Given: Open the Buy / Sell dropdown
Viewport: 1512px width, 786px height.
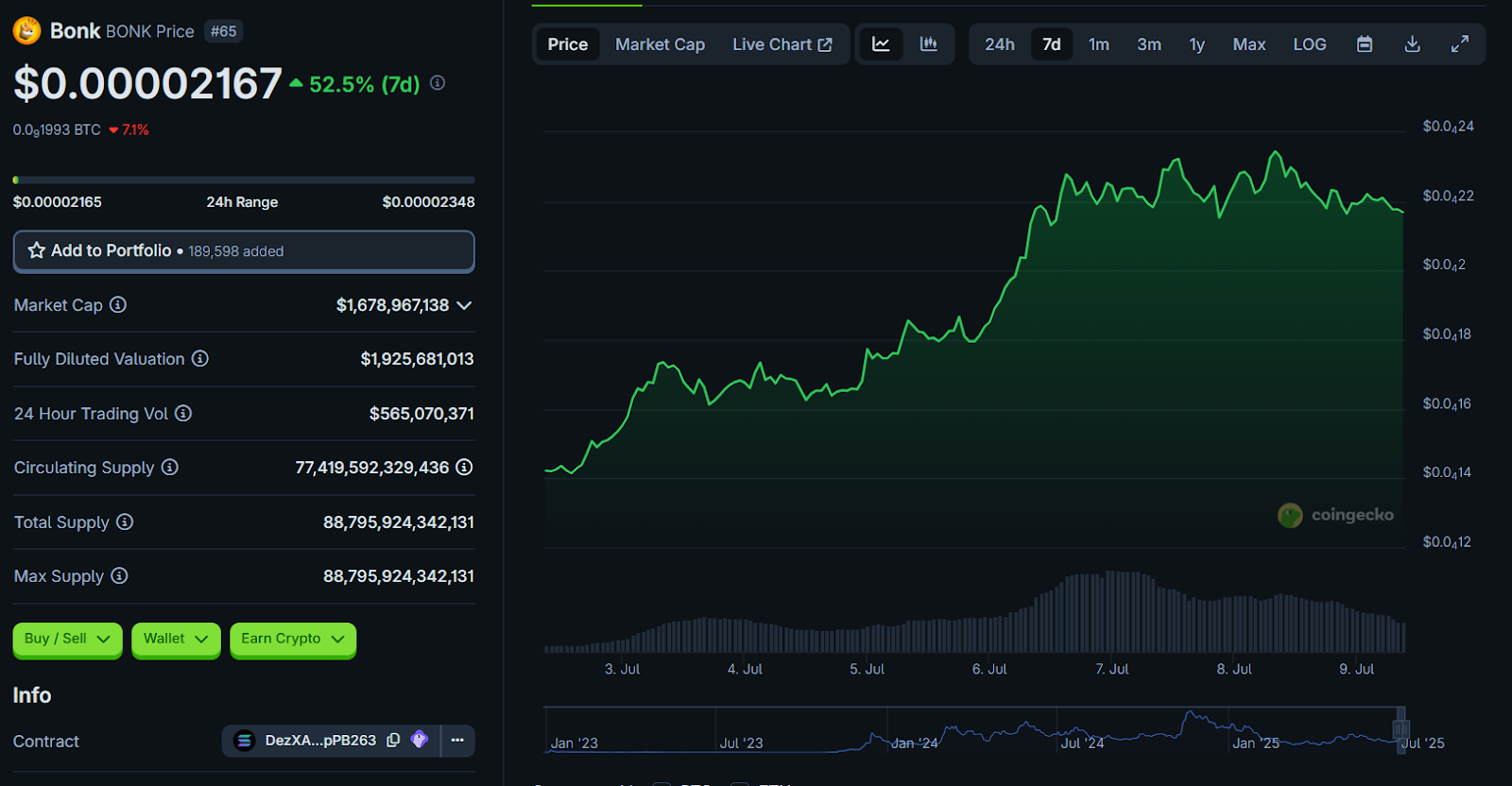Looking at the screenshot, I should point(67,639).
